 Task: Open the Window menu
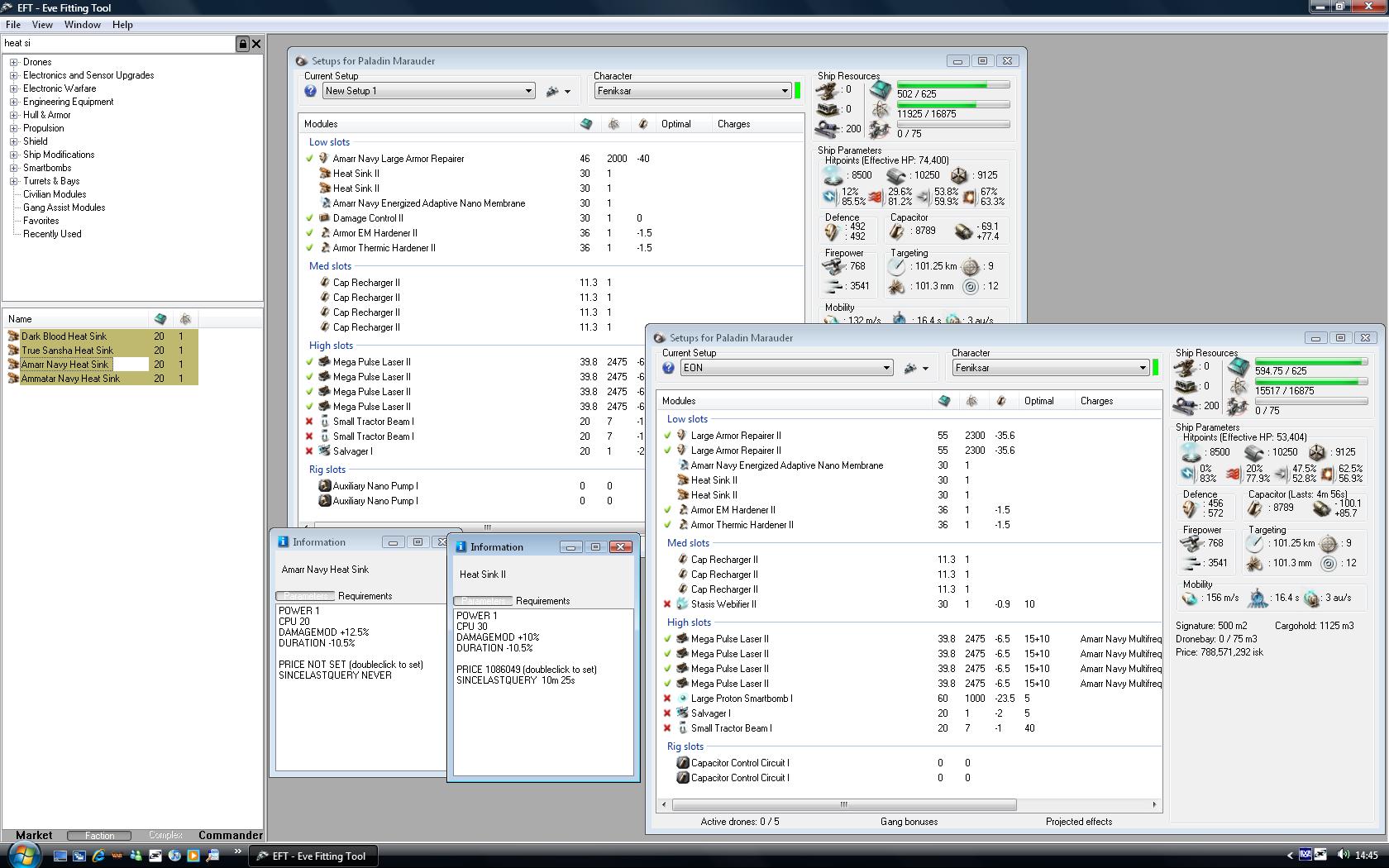click(83, 25)
